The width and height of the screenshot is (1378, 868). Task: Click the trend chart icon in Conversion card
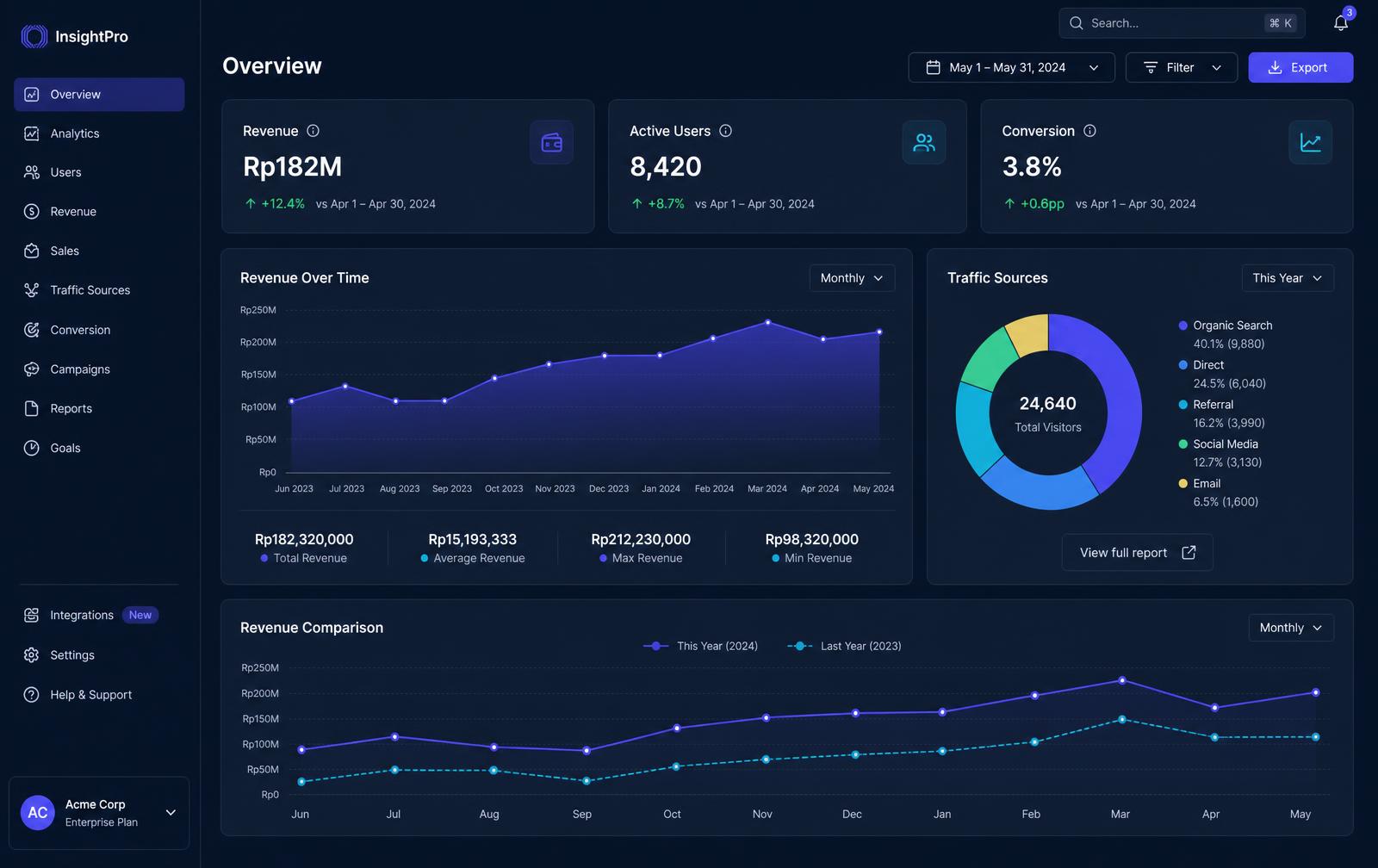[1311, 142]
